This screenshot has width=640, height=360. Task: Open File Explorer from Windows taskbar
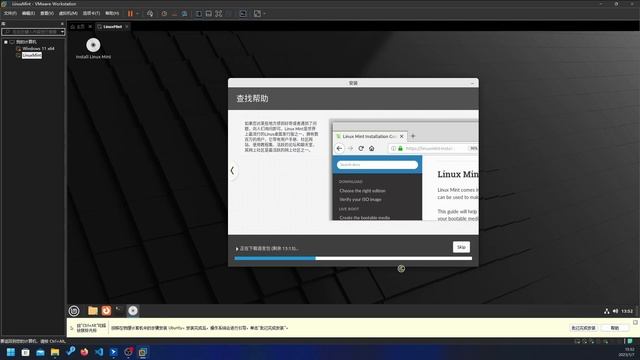55,352
